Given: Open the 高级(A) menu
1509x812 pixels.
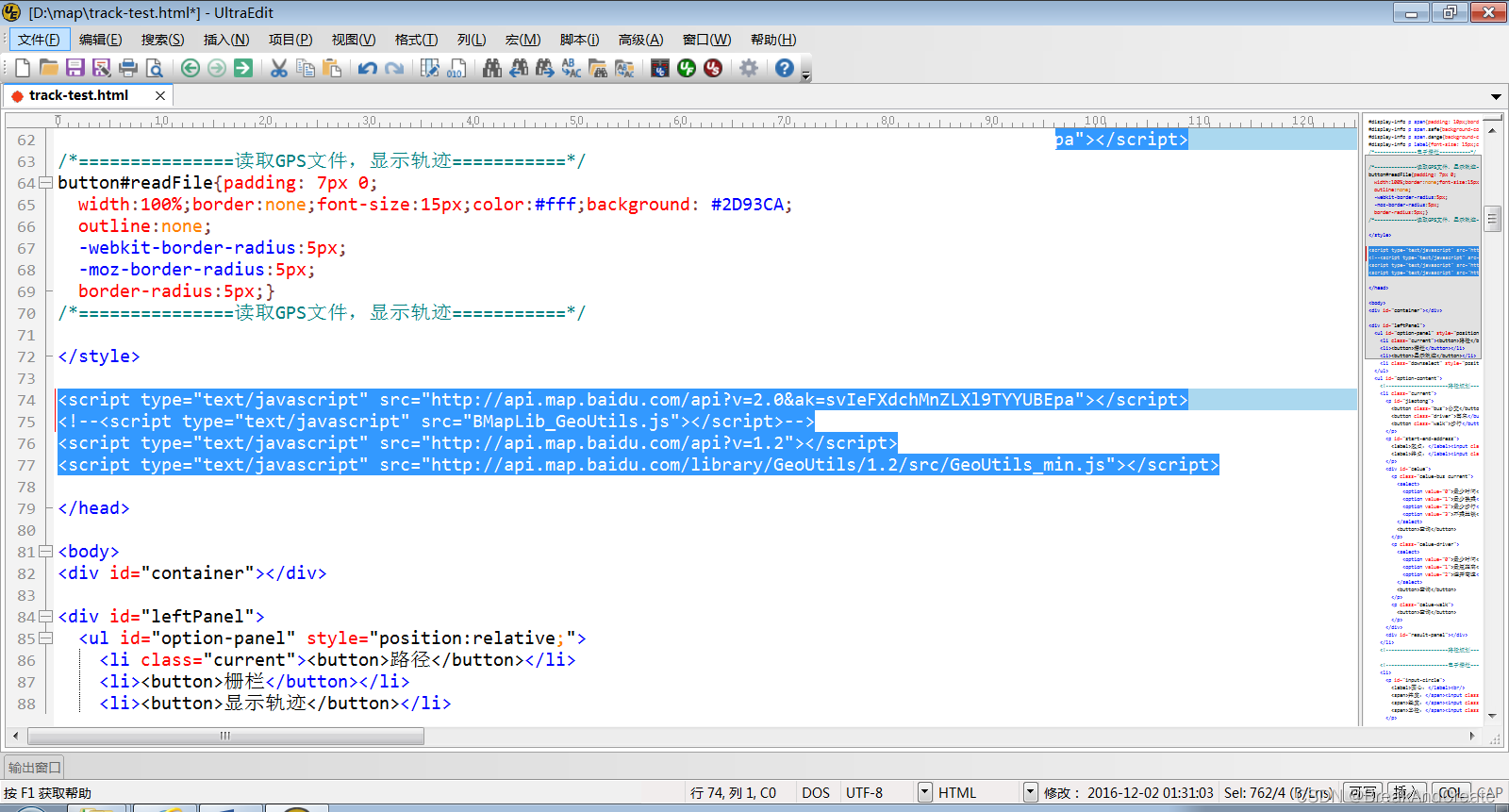Looking at the screenshot, I should coord(641,40).
